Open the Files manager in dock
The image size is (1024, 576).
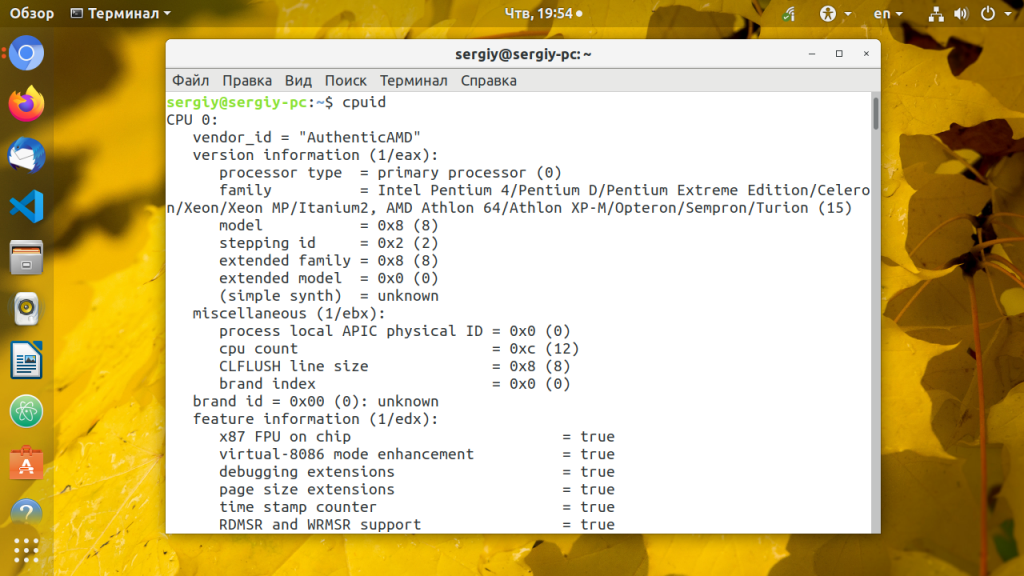pyautogui.click(x=27, y=258)
